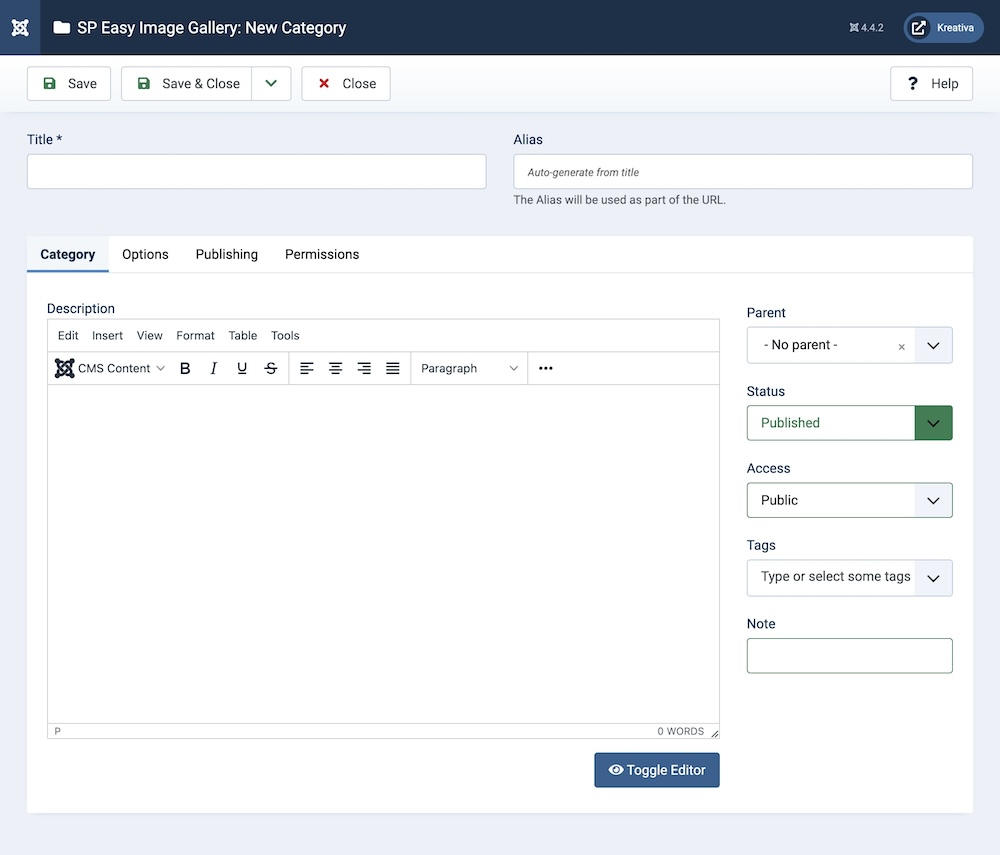
Task: Justify the description text
Action: click(x=393, y=368)
